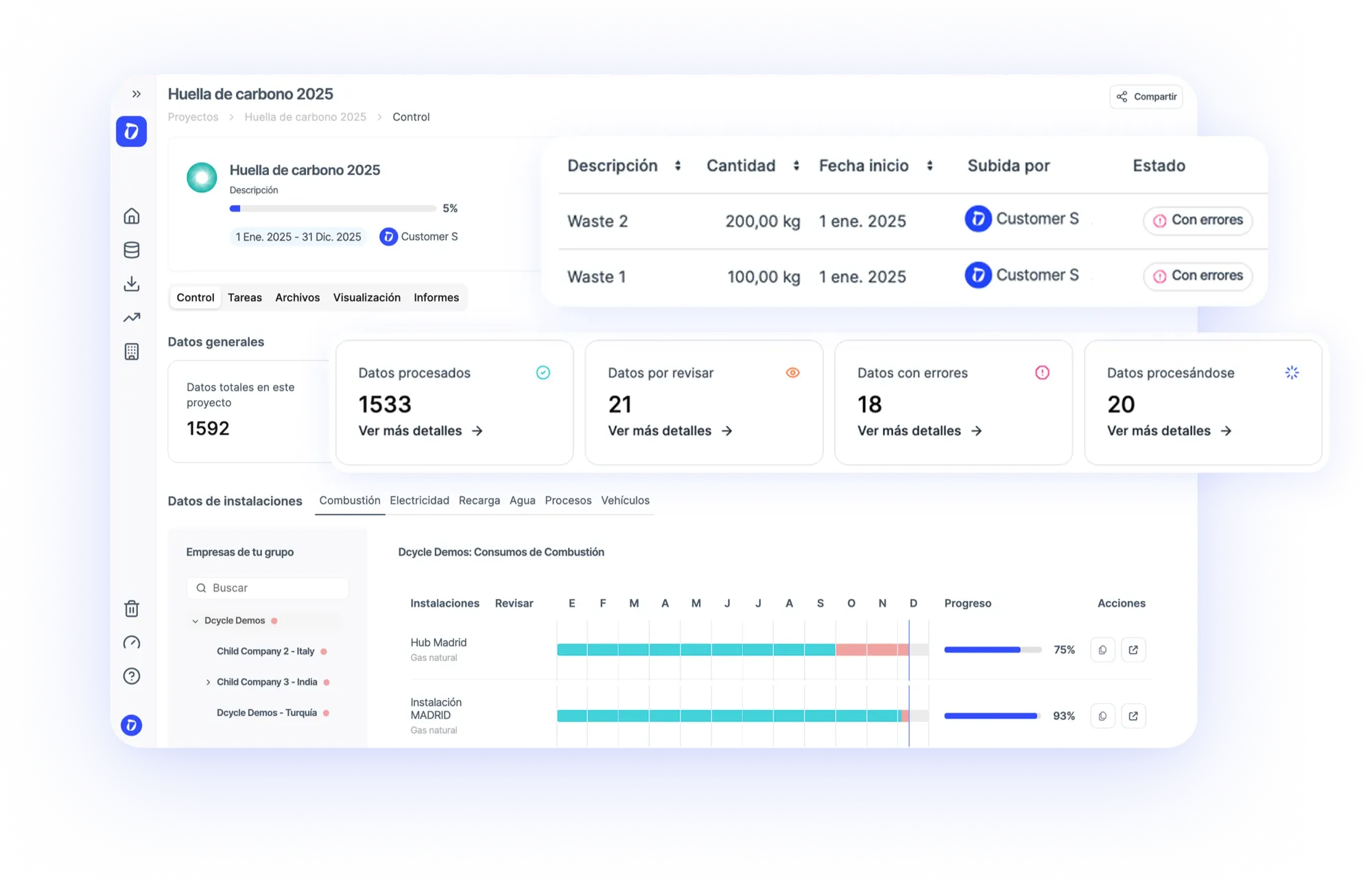The width and height of the screenshot is (1372, 881).
Task: Click the Compartir button
Action: [1146, 96]
